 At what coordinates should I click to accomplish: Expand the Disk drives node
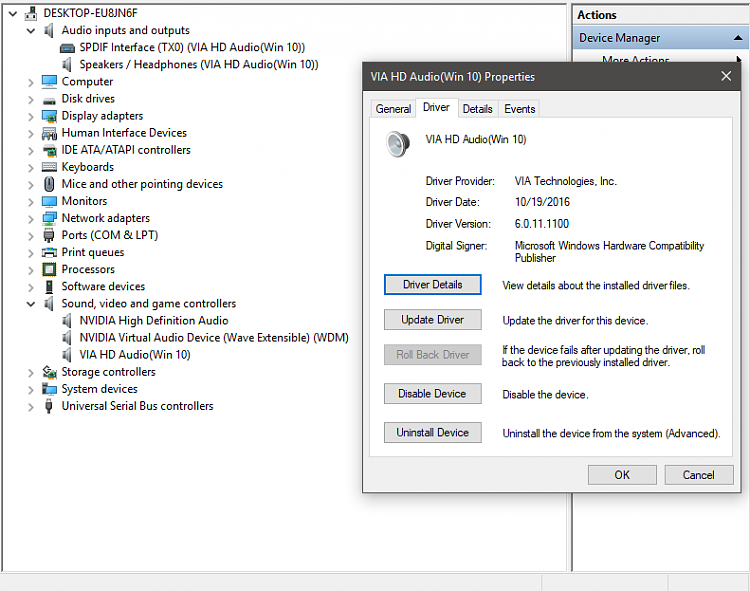point(31,99)
